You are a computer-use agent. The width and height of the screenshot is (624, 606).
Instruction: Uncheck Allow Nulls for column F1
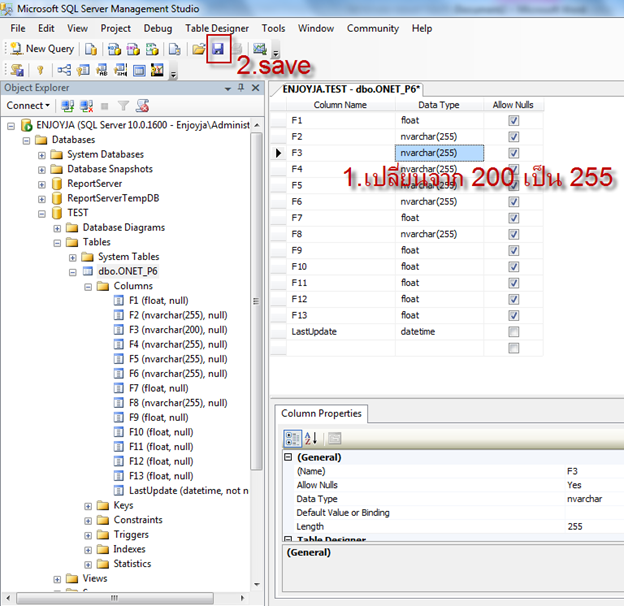click(514, 121)
